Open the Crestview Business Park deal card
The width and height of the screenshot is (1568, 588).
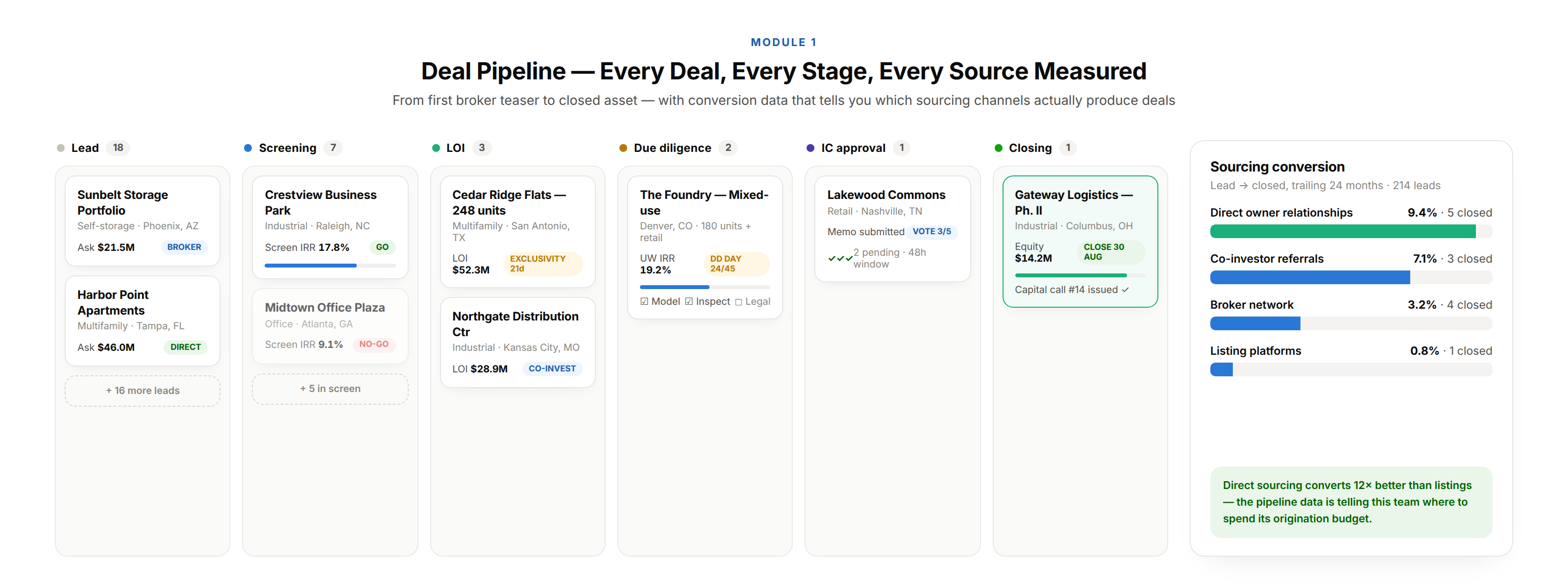point(330,227)
